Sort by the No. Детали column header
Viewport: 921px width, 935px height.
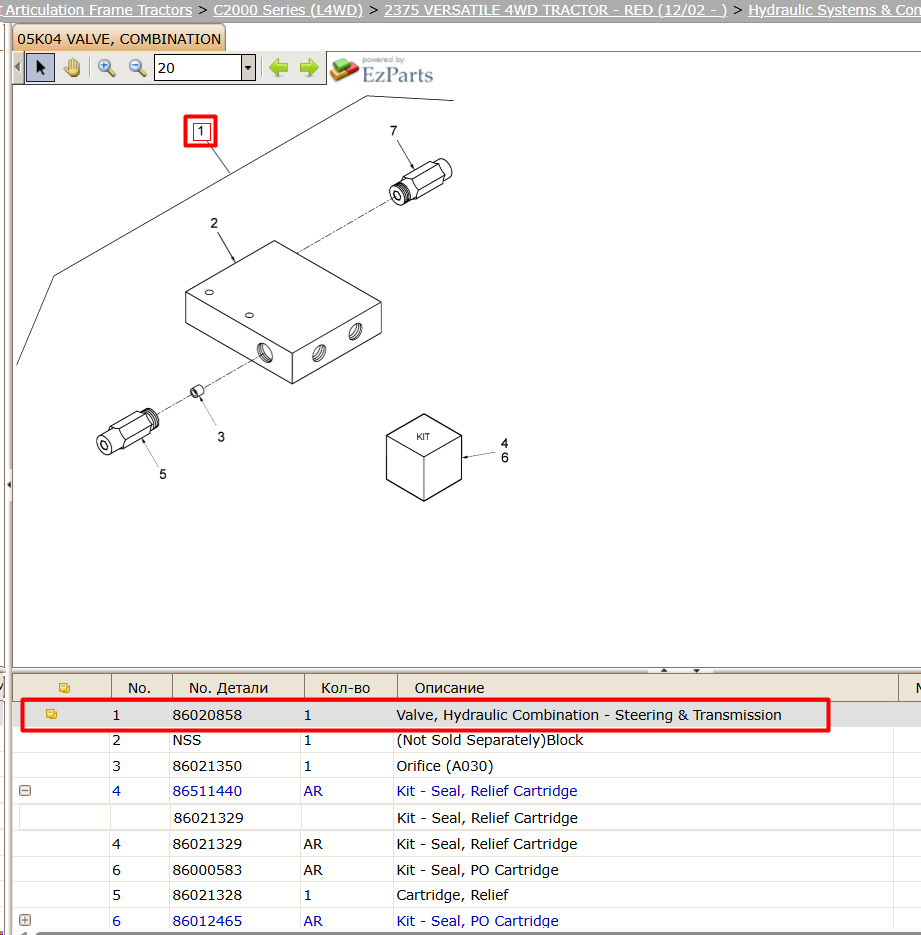[x=237, y=688]
